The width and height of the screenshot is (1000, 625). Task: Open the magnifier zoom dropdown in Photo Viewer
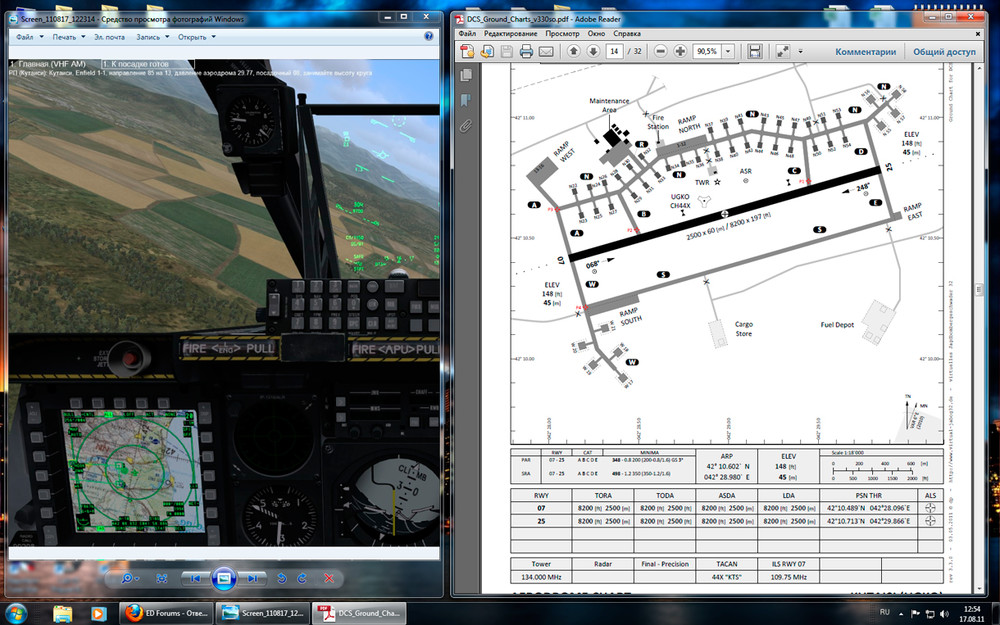(x=129, y=578)
